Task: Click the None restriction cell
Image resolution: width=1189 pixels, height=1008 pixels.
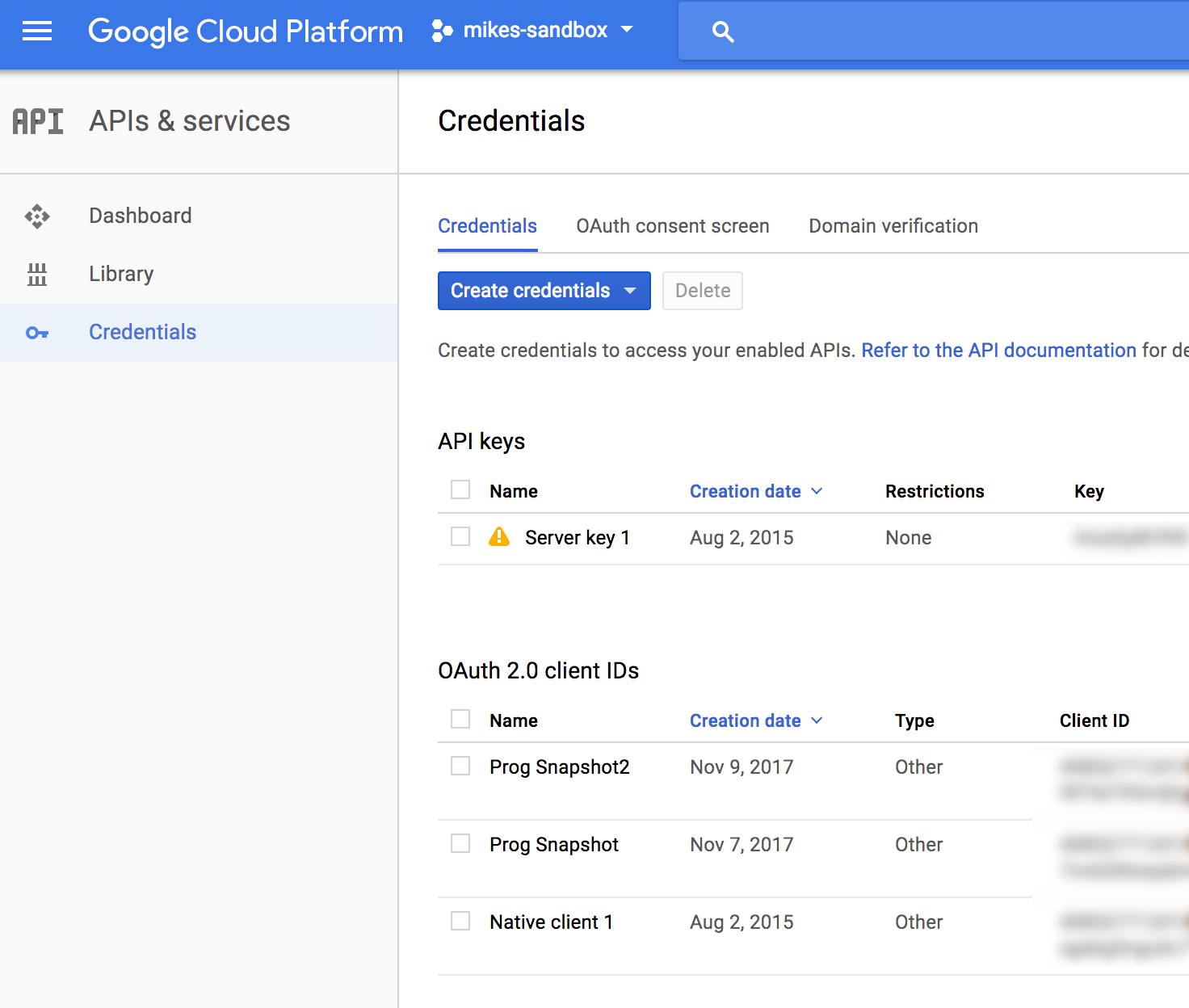Action: (909, 538)
